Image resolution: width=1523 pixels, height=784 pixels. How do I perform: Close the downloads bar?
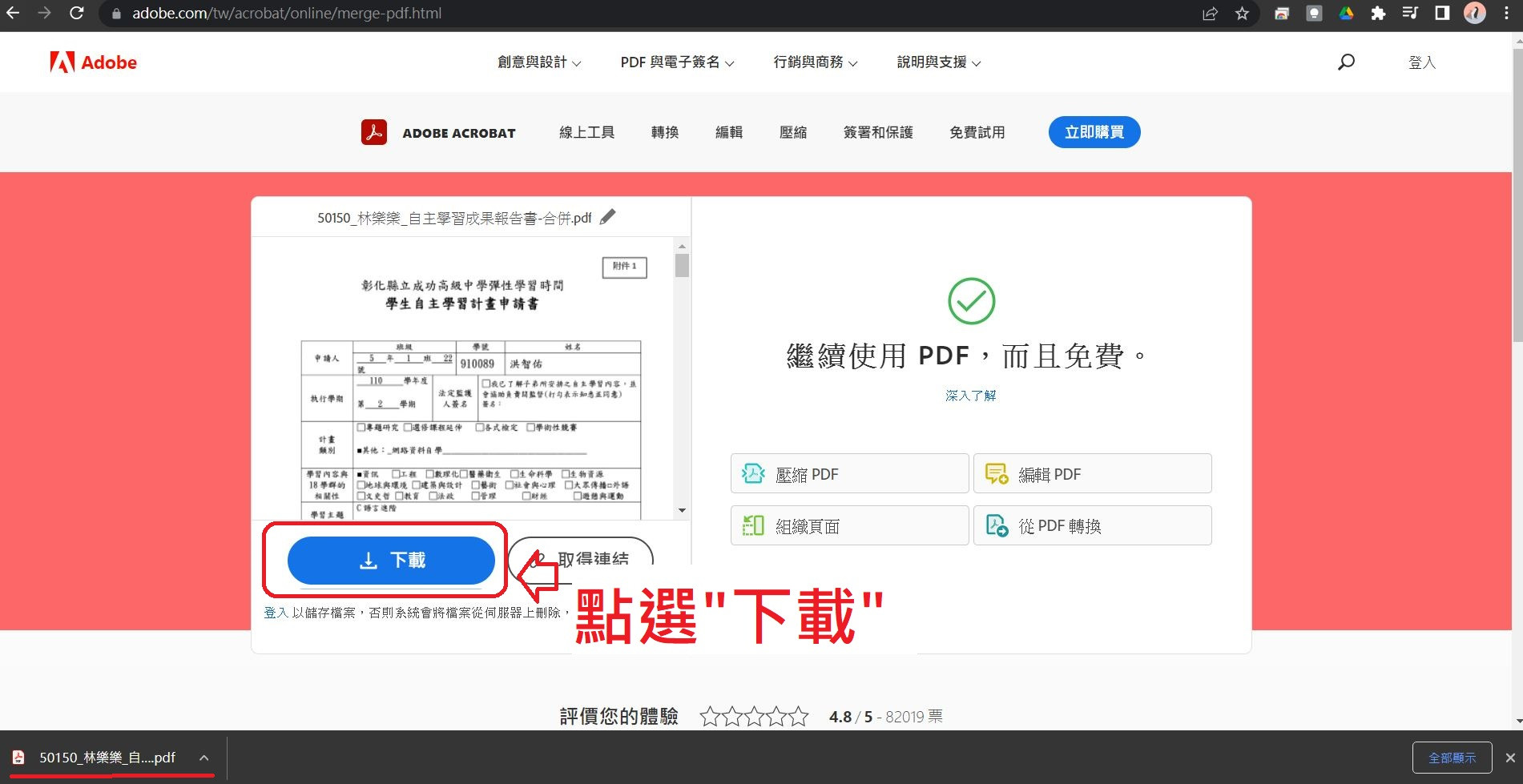[x=1509, y=758]
